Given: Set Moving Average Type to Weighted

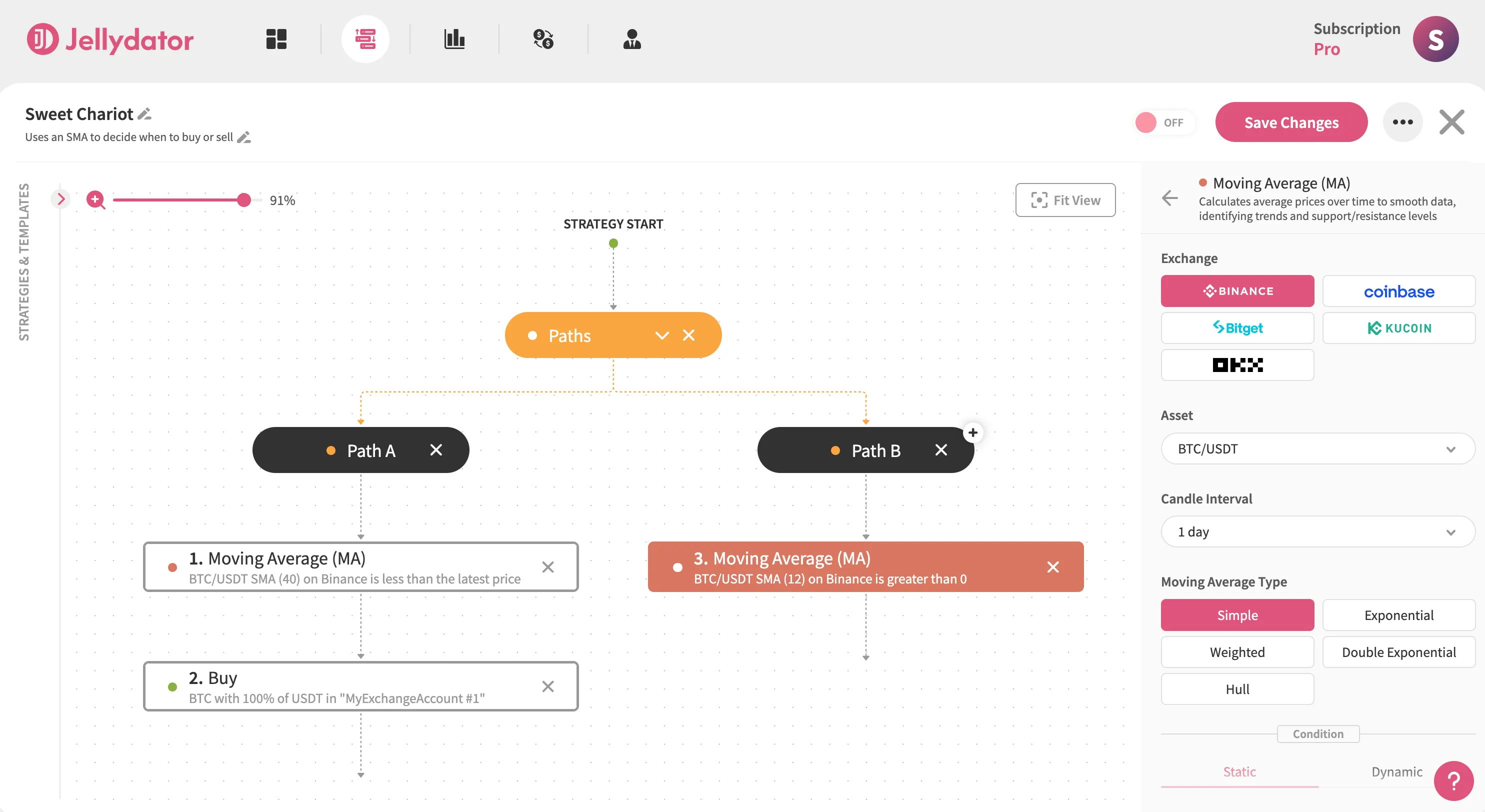Looking at the screenshot, I should point(1237,652).
